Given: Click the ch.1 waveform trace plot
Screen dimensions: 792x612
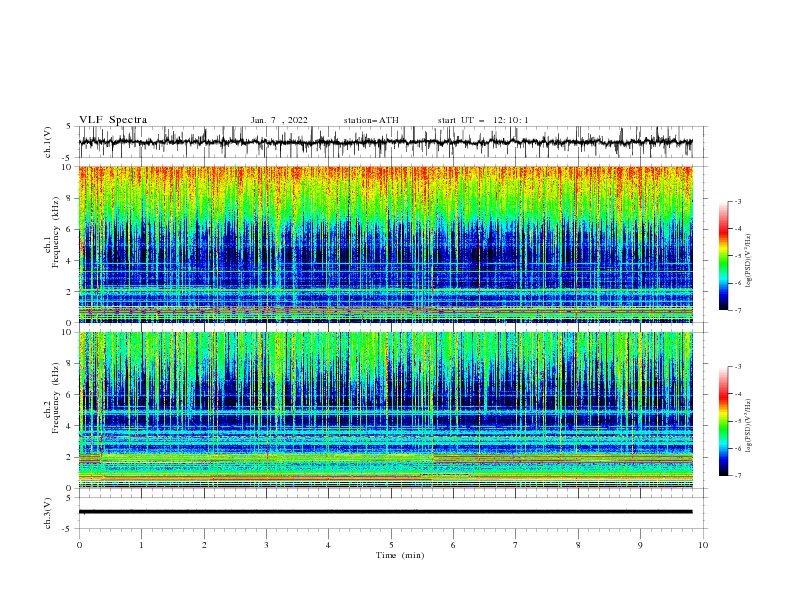Looking at the screenshot, I should coord(385,142).
